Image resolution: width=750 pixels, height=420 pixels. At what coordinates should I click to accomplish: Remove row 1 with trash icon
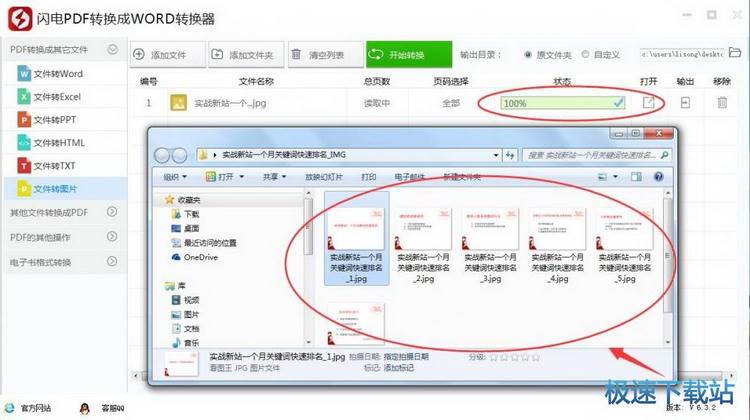[722, 102]
